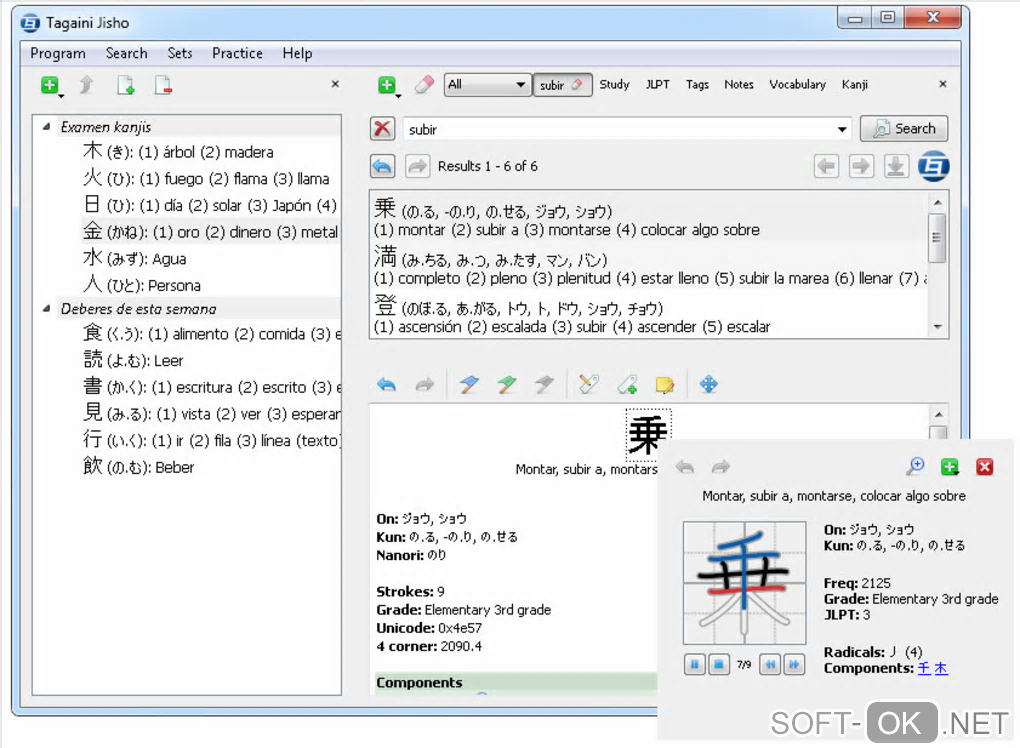
Task: Click the edit tags icon in detail toolbar
Action: (x=589, y=384)
